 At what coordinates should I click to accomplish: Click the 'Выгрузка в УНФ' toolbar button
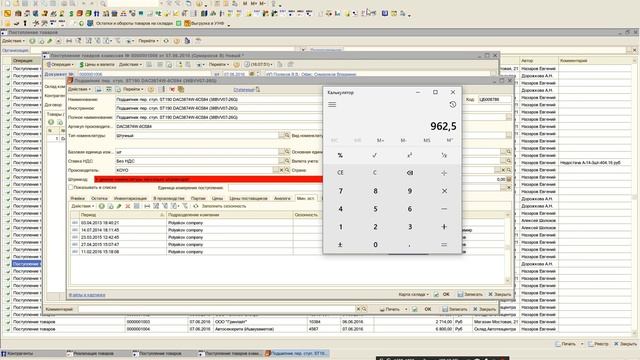(x=204, y=24)
